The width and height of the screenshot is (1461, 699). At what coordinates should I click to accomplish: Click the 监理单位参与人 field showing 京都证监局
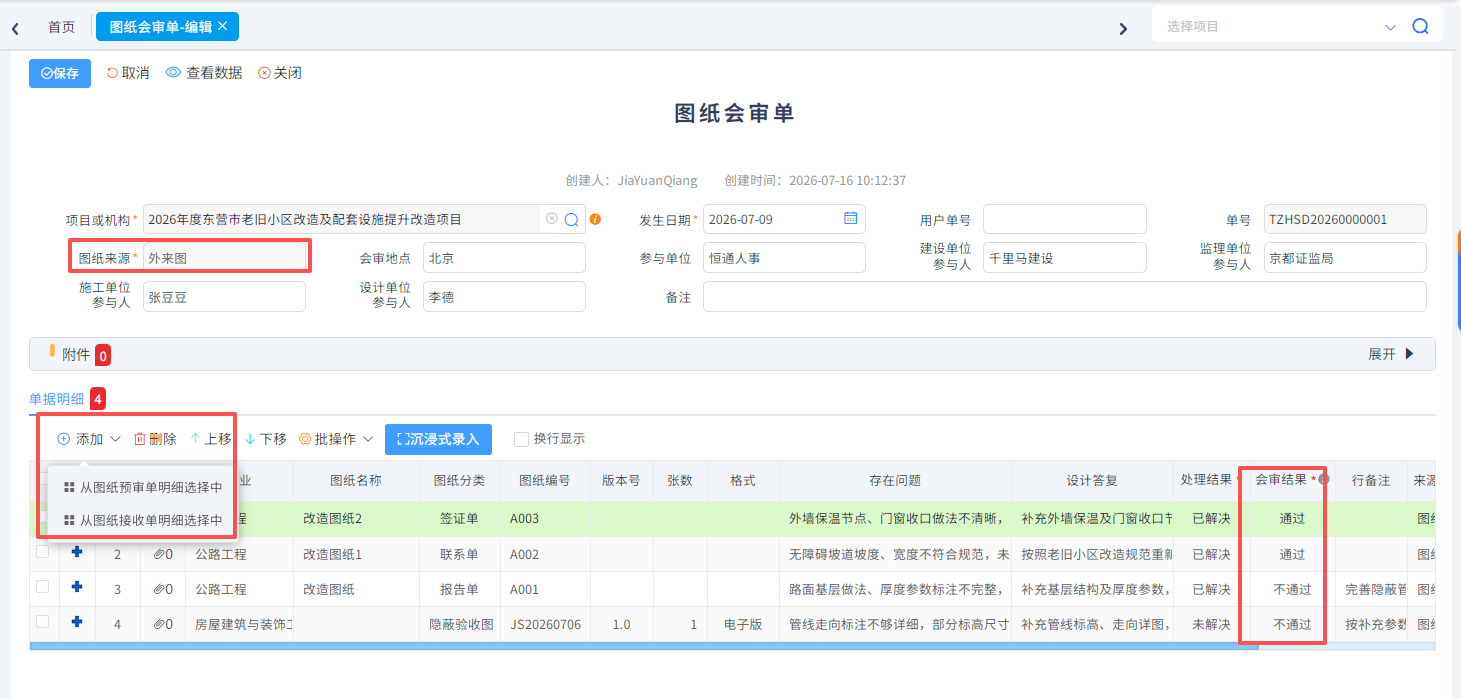[1345, 257]
